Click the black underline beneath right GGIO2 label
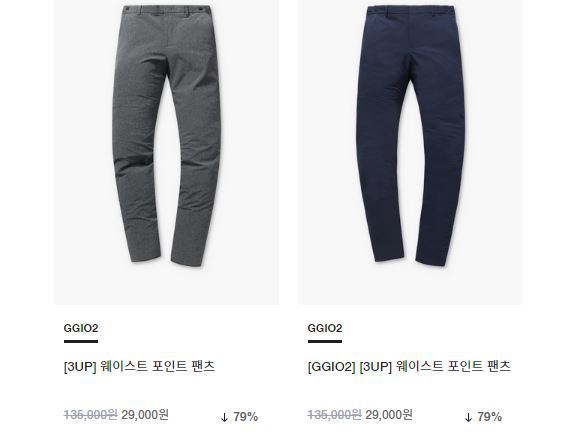Screen dimensions: 579x448 (325, 341)
